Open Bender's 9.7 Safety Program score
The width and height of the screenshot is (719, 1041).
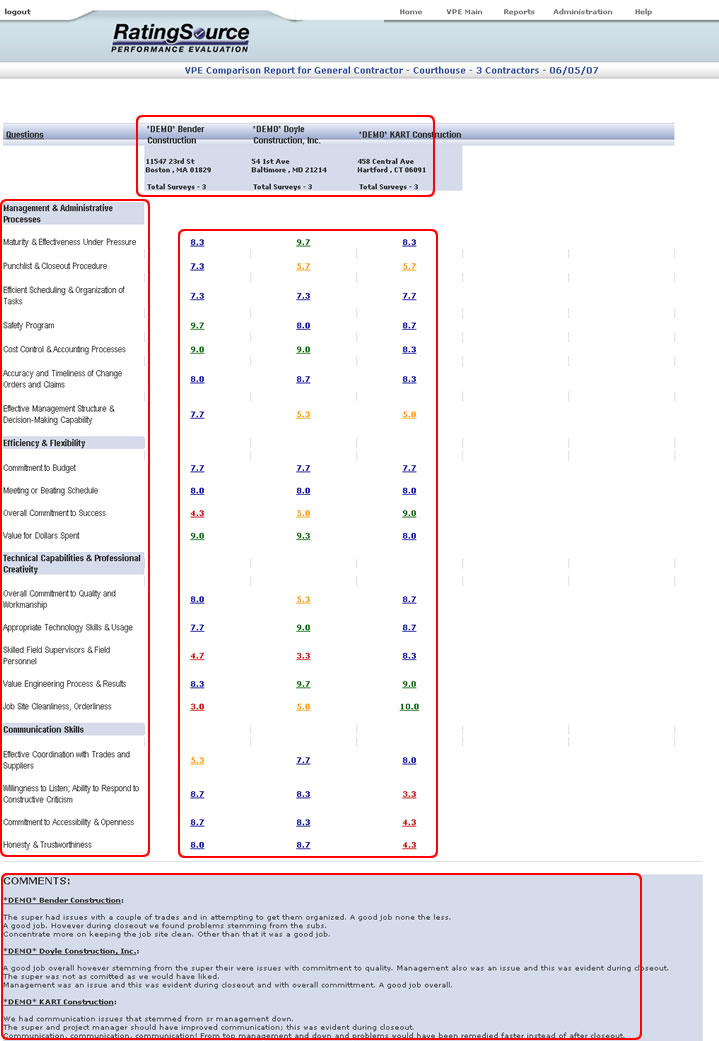197,326
